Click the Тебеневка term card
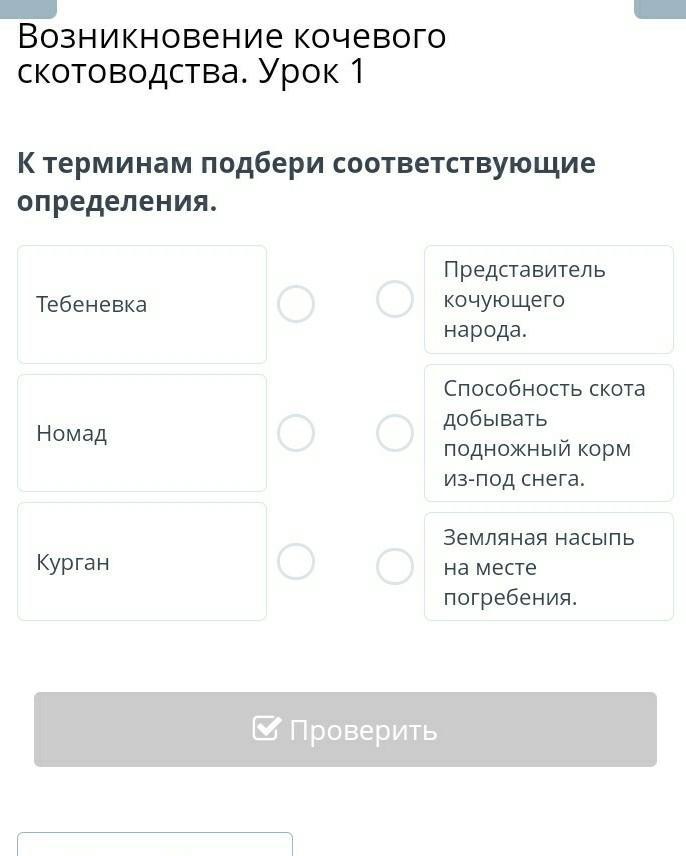The image size is (686, 856). click(x=142, y=304)
